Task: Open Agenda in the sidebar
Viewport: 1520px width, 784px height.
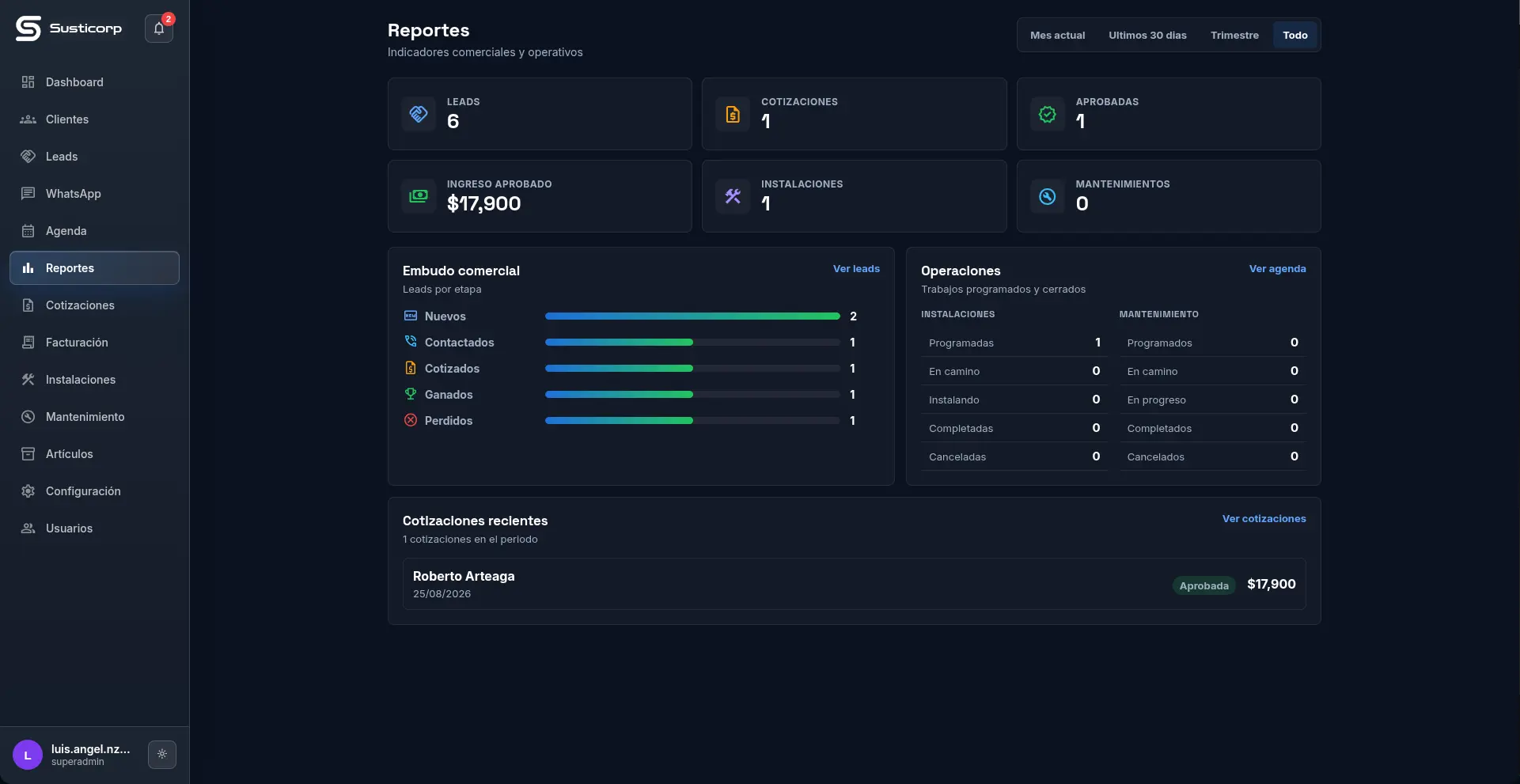Action: coord(94,231)
